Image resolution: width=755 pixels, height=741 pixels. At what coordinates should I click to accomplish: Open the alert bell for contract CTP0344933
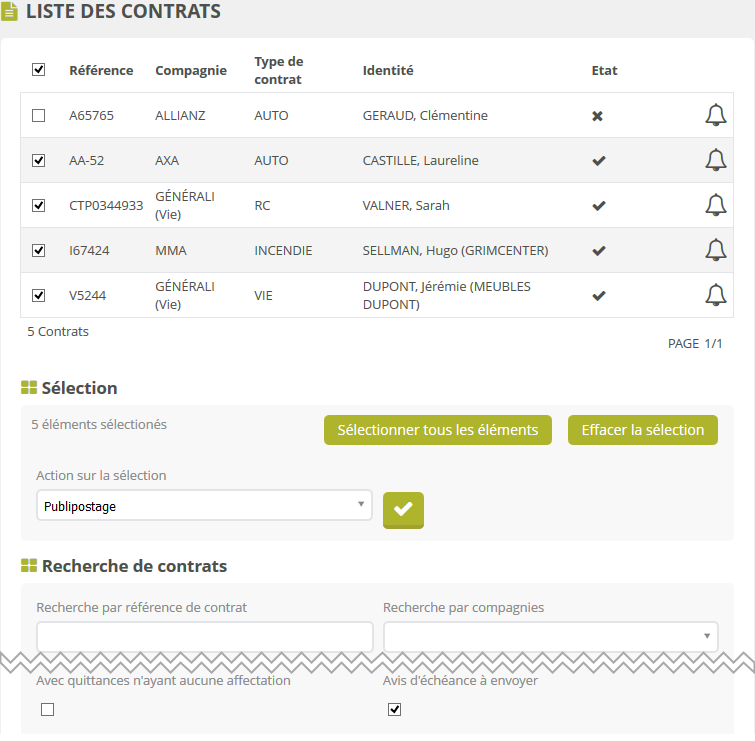coord(715,205)
